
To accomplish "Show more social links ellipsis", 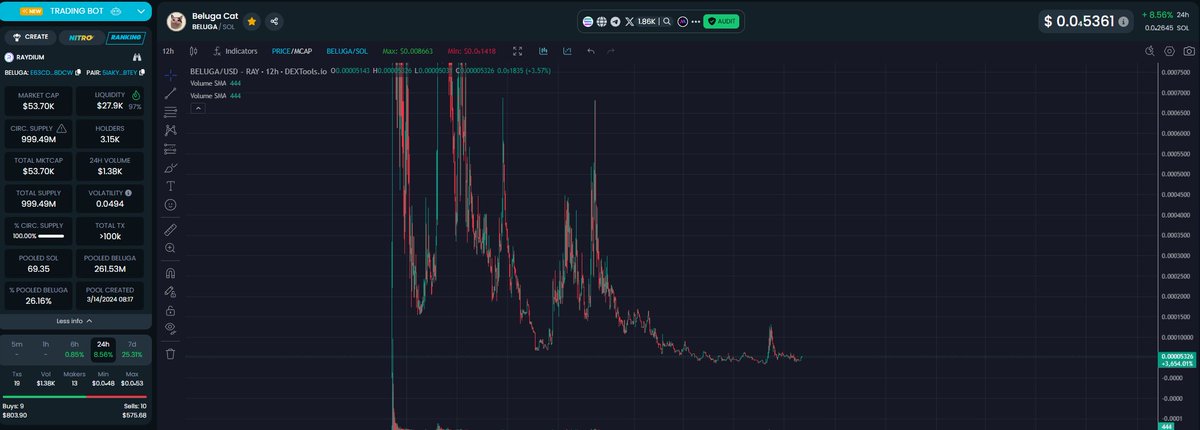I will (695, 21).
